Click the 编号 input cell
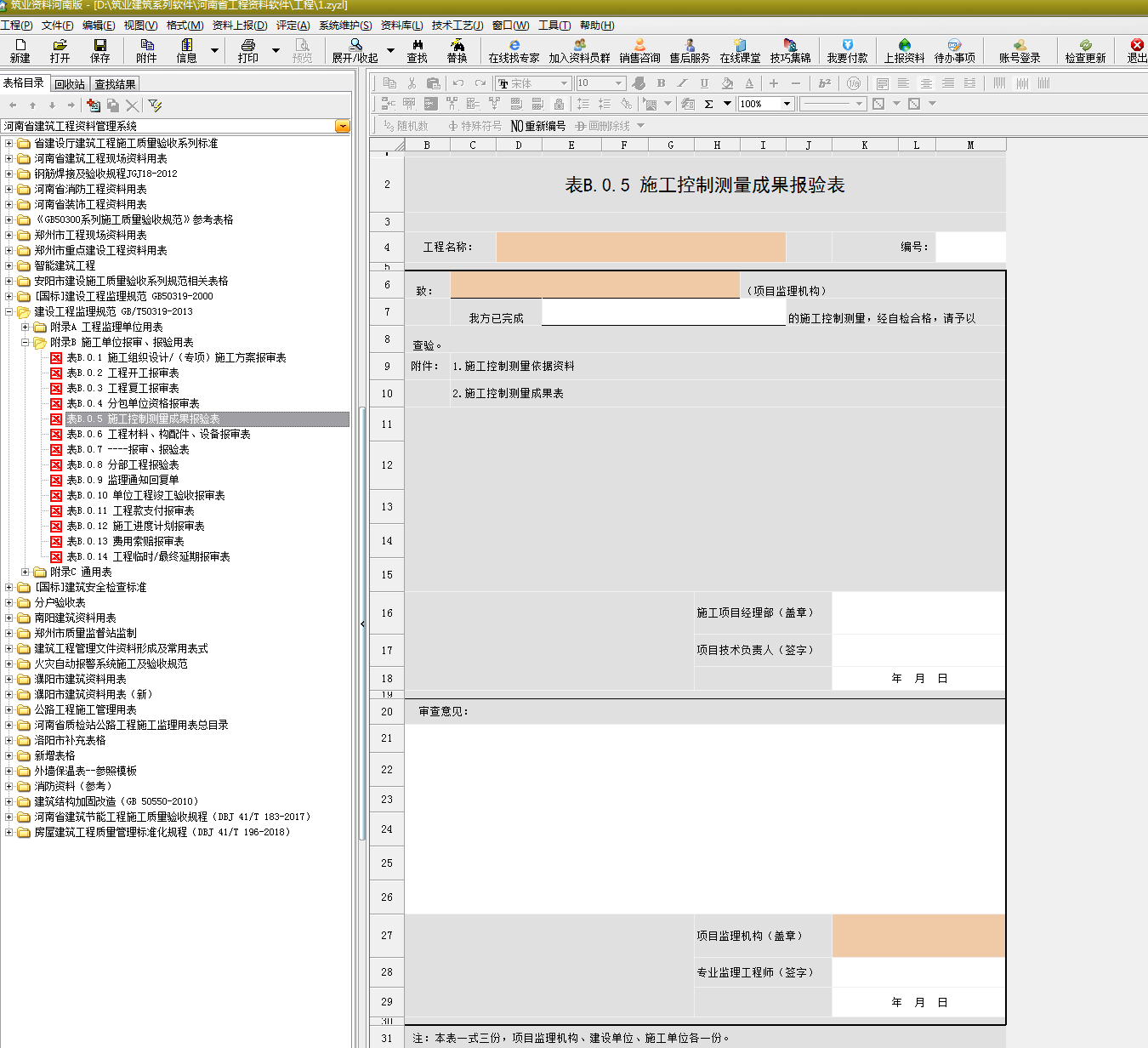Screen dimensions: 1148x1048 click(x=970, y=247)
